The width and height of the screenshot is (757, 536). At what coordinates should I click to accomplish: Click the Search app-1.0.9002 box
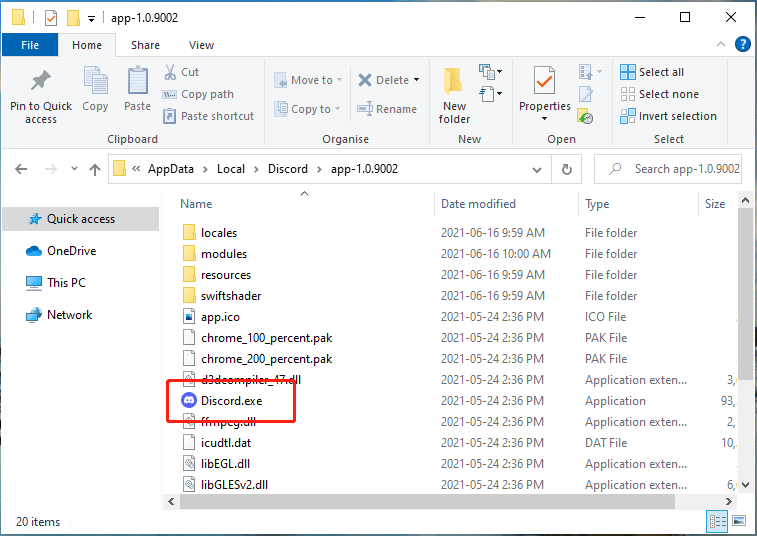[x=668, y=169]
